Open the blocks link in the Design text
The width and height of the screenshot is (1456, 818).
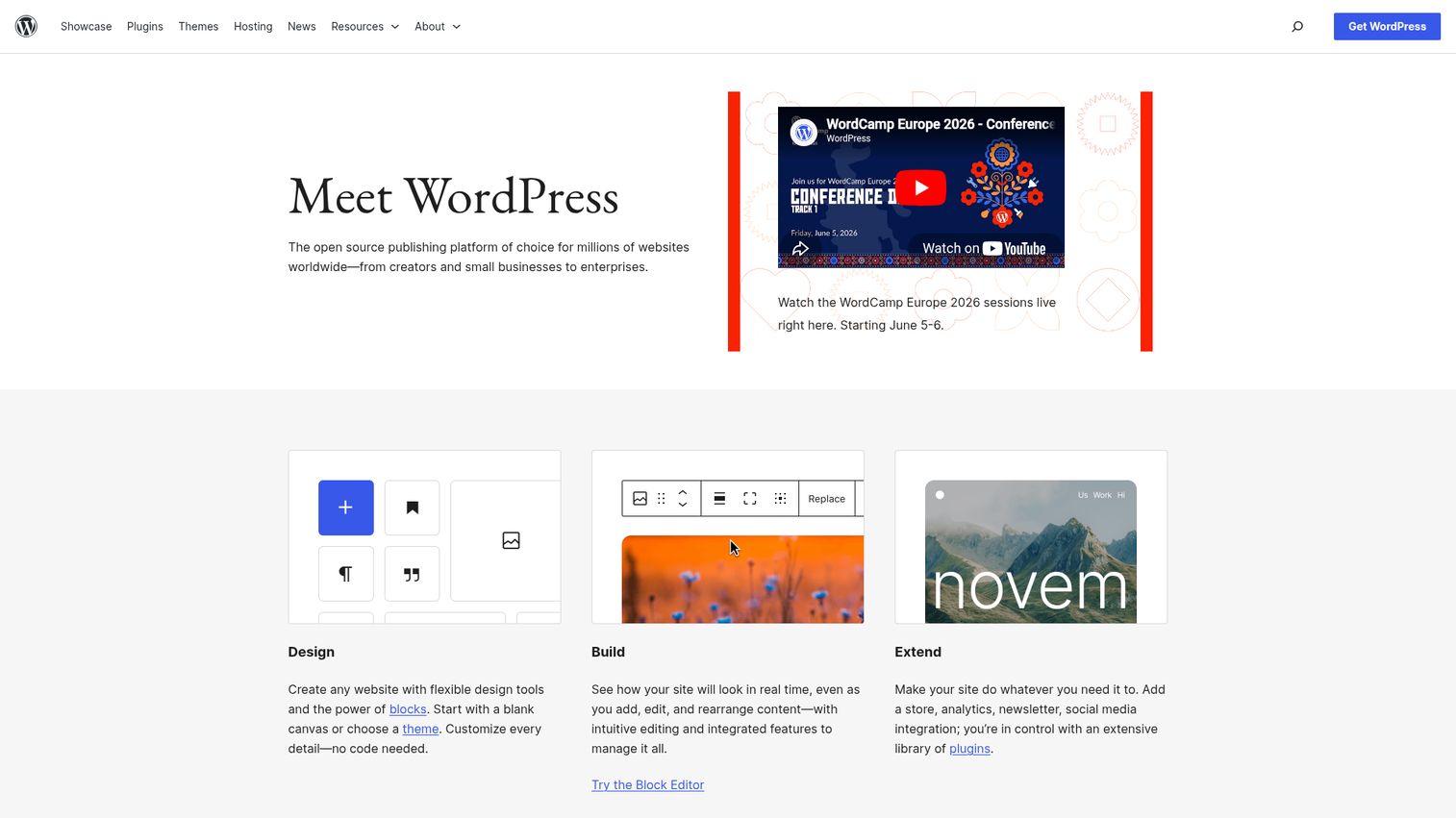tap(408, 709)
